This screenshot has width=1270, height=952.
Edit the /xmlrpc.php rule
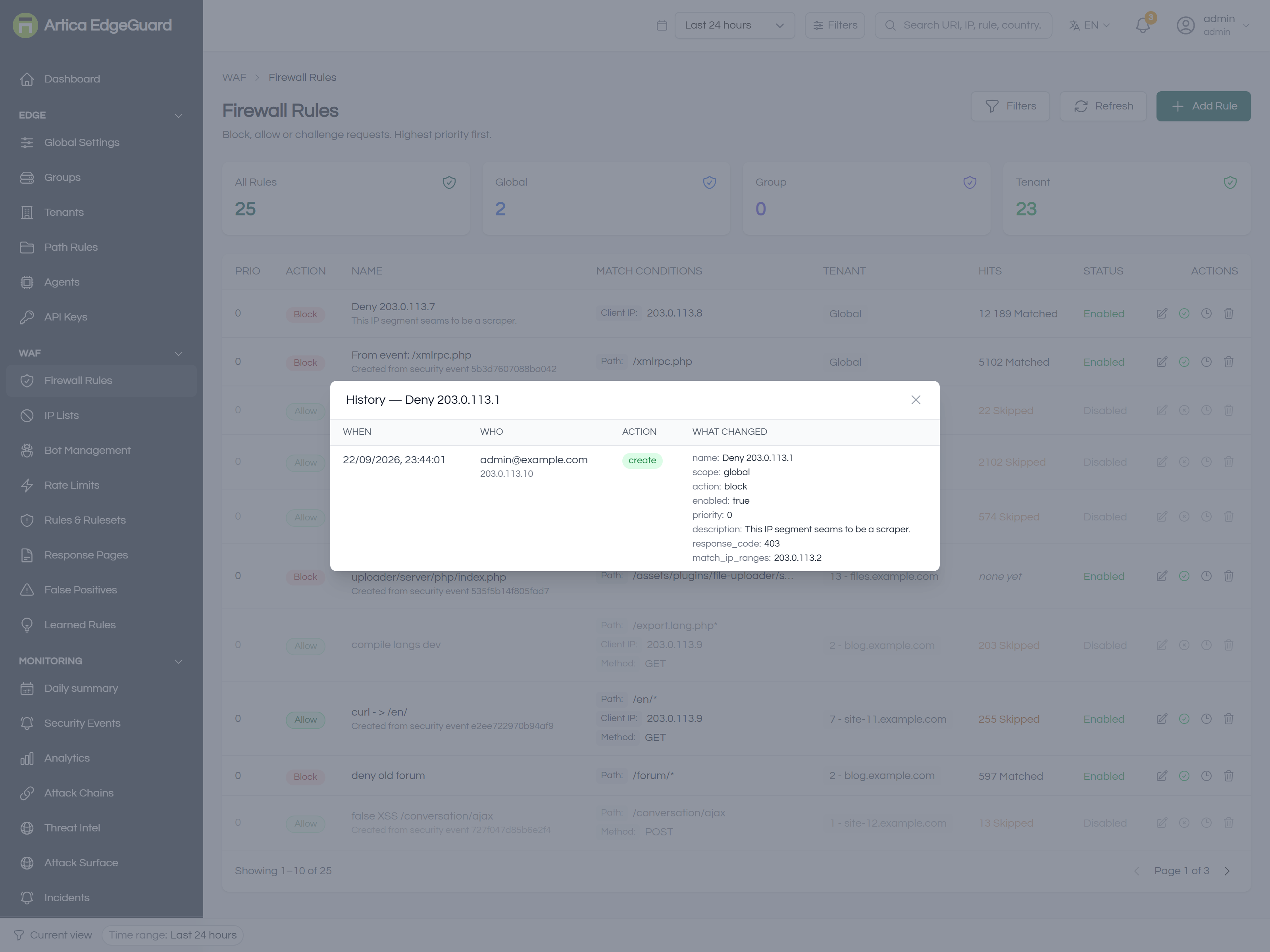point(1162,361)
